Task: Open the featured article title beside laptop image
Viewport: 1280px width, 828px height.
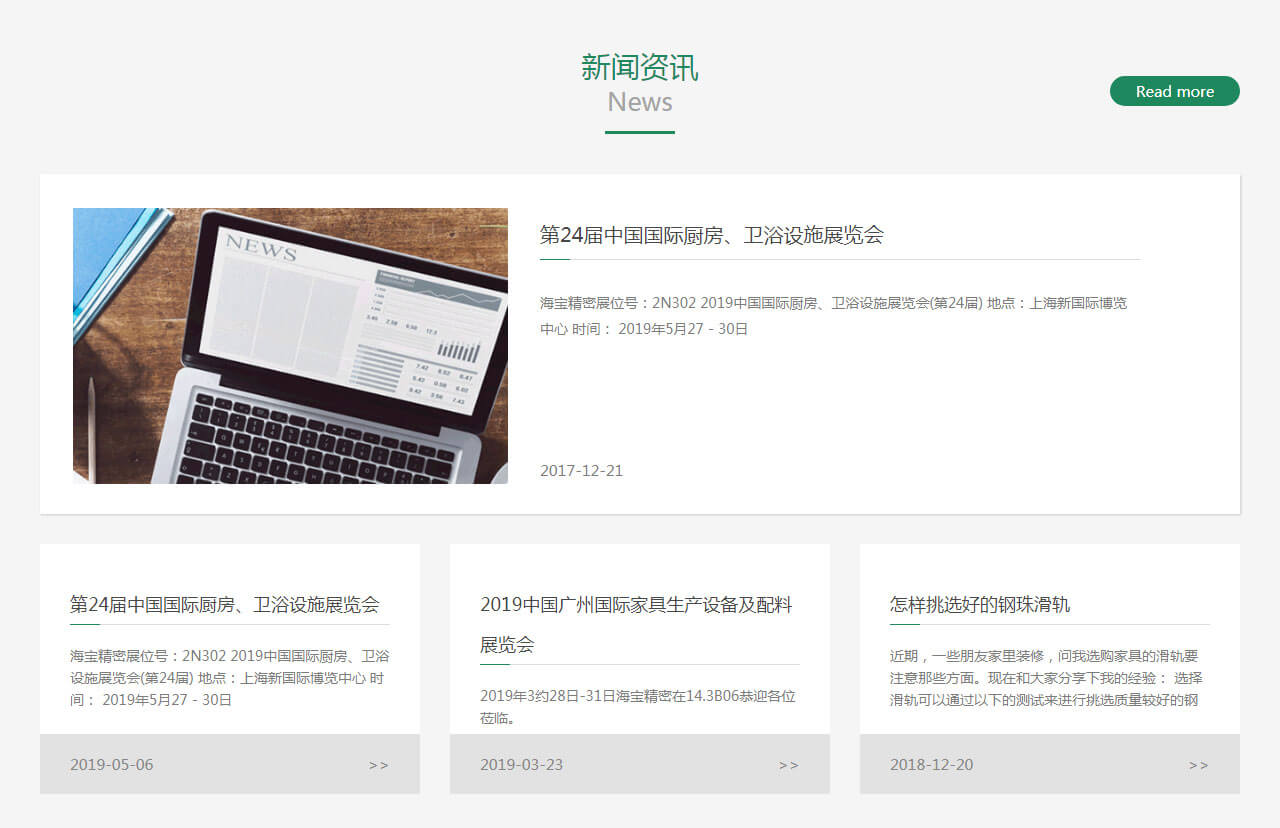Action: (711, 235)
